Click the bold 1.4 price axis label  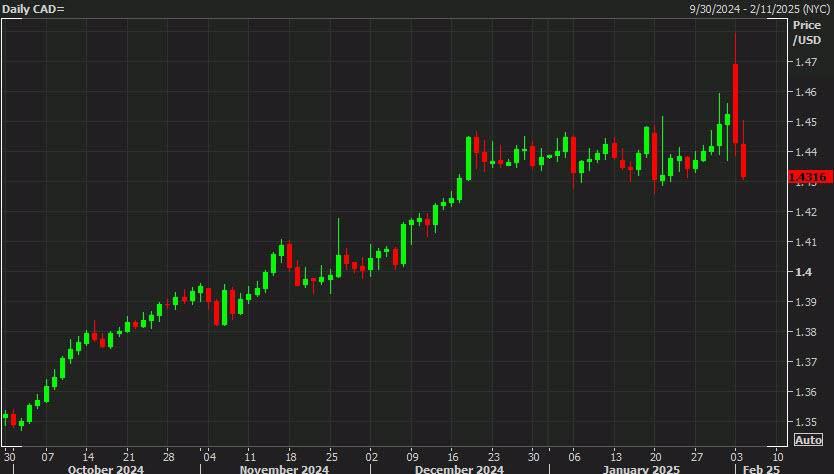[803, 272]
